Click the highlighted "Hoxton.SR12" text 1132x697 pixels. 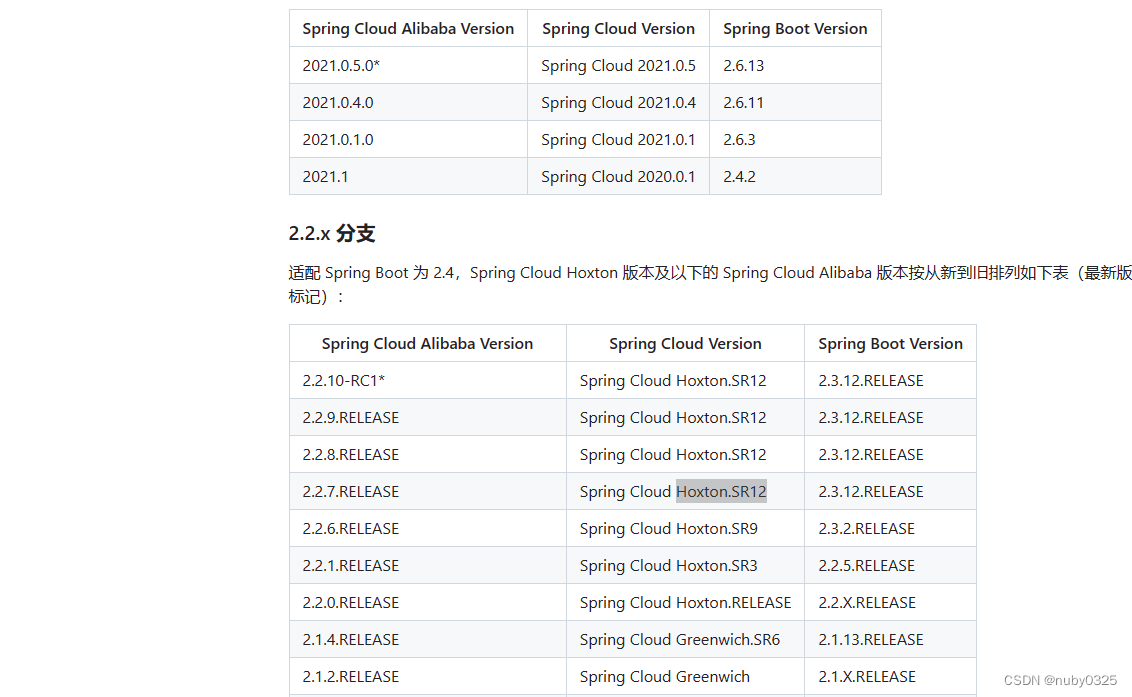(721, 491)
